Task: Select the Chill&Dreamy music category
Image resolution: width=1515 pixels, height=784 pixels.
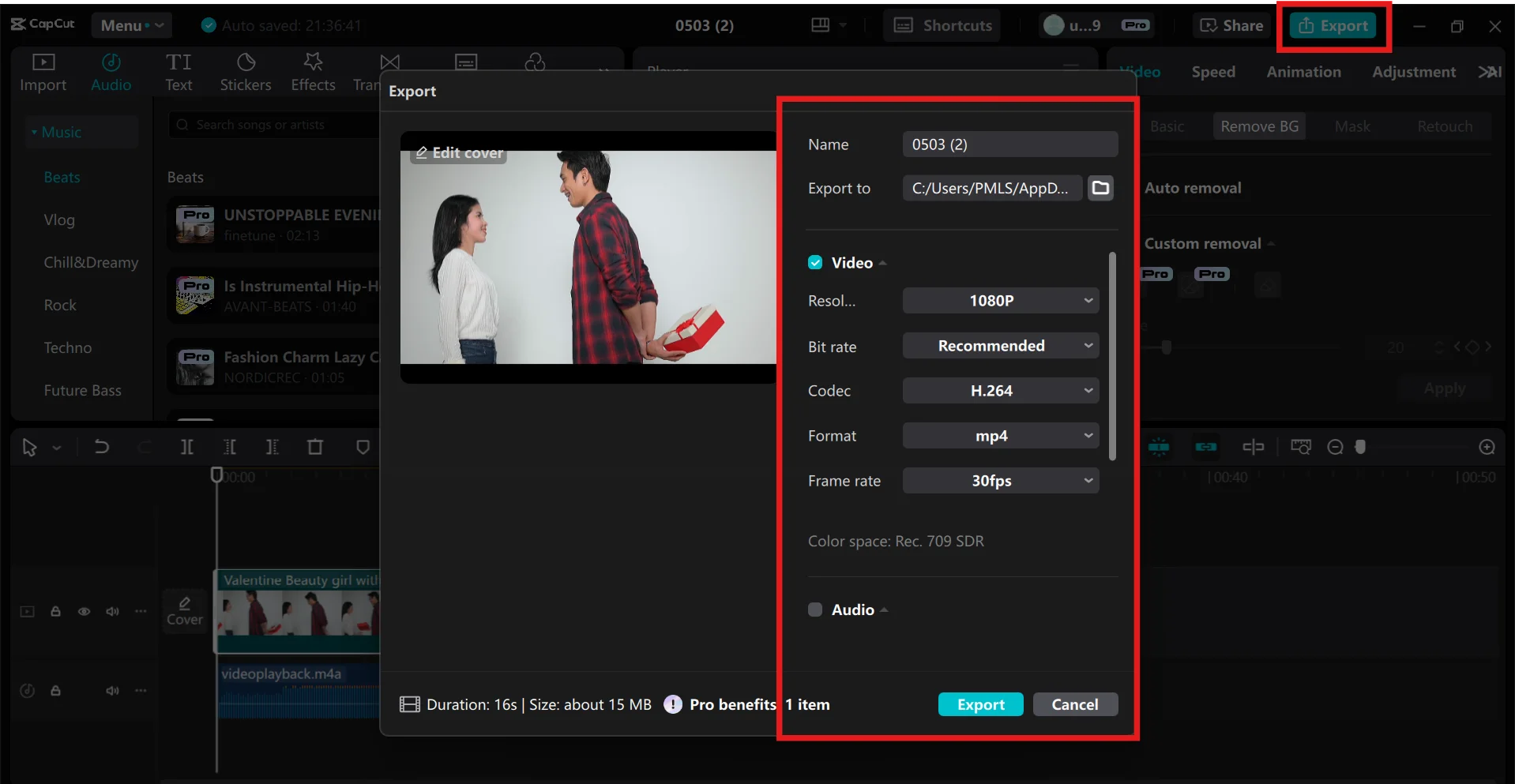Action: (x=91, y=263)
